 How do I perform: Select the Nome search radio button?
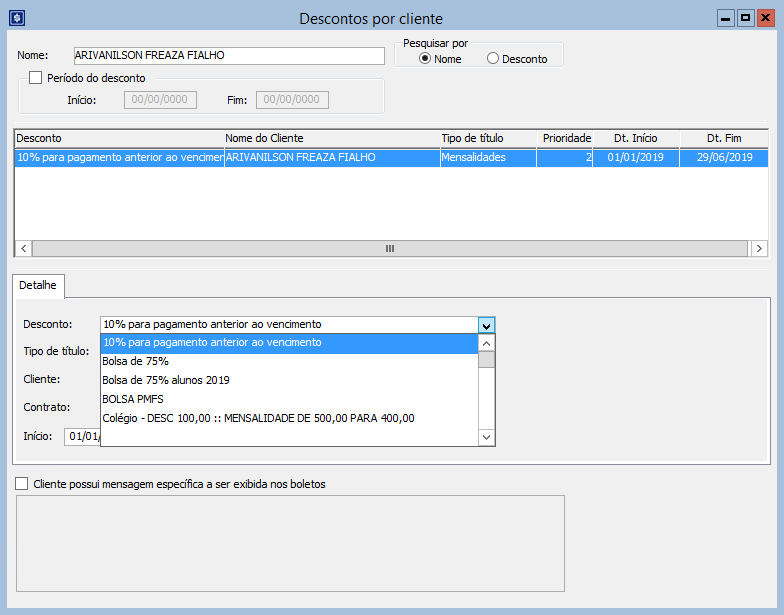425,59
